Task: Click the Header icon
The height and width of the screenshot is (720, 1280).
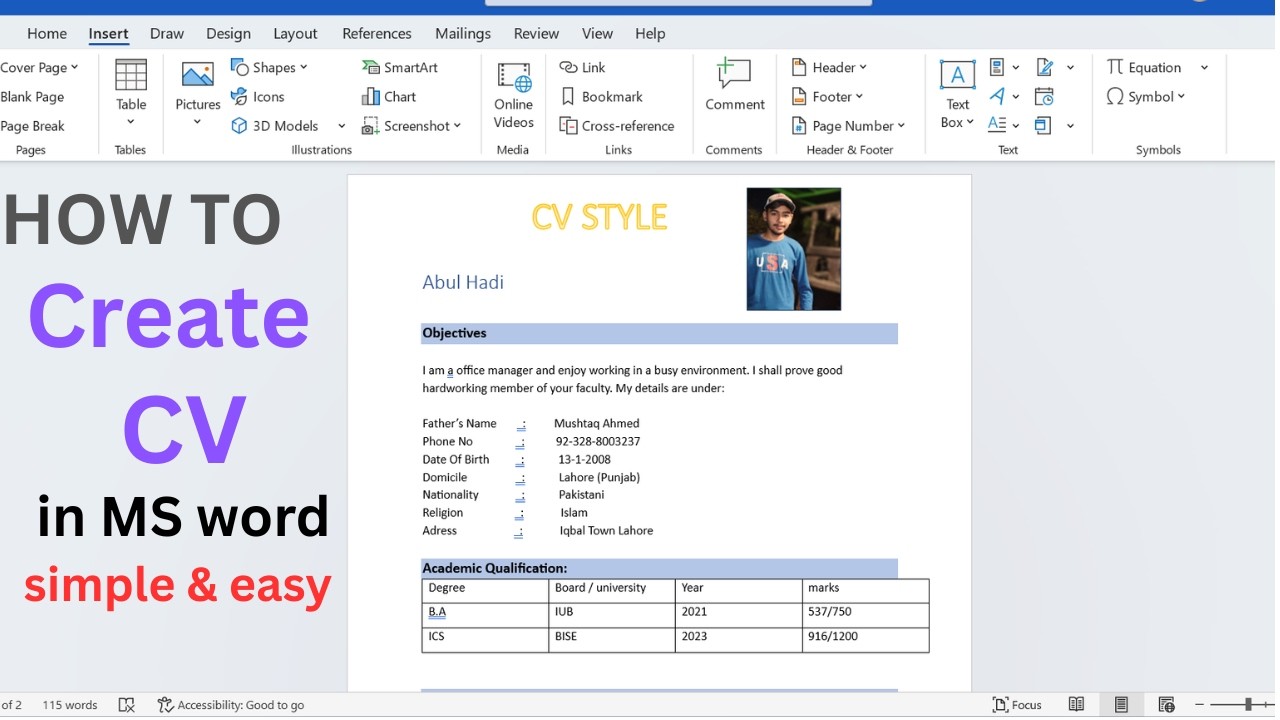Action: [x=799, y=67]
